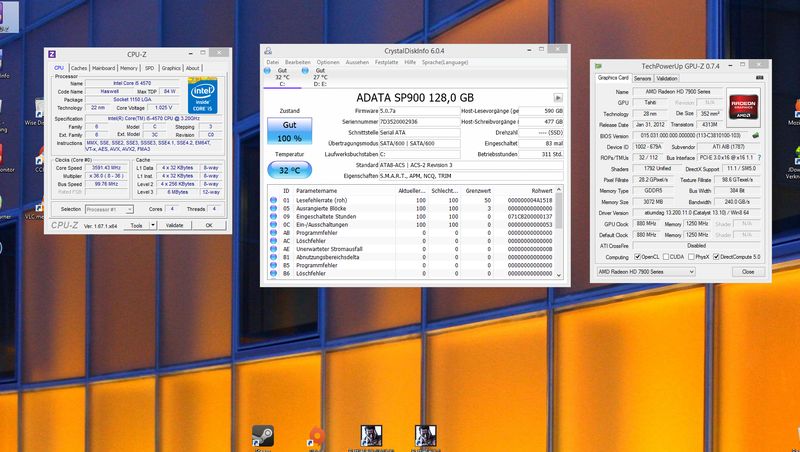Click the Close button in GPU-Z
800x452 pixels.
point(748,272)
